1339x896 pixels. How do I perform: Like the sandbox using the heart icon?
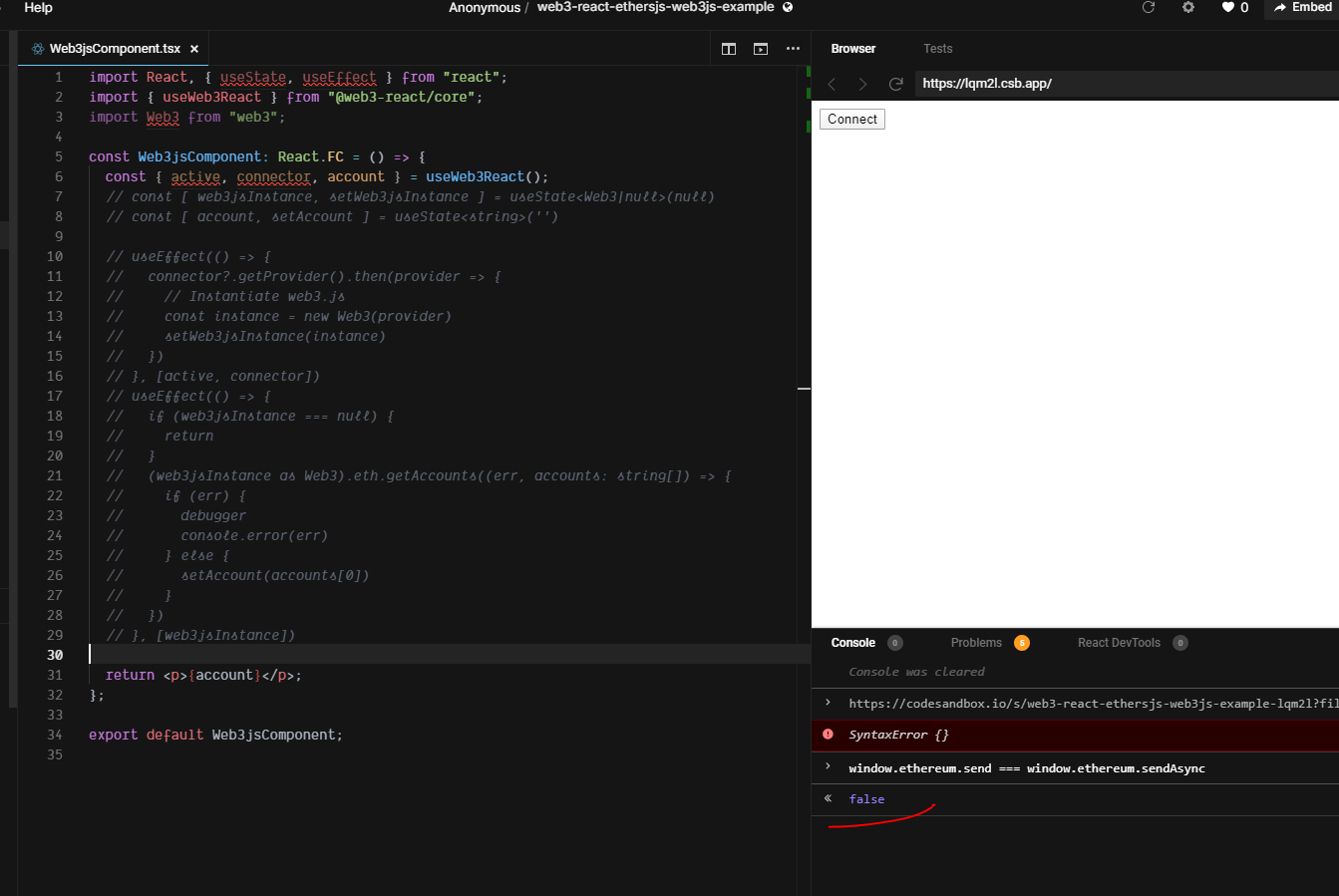click(1226, 7)
